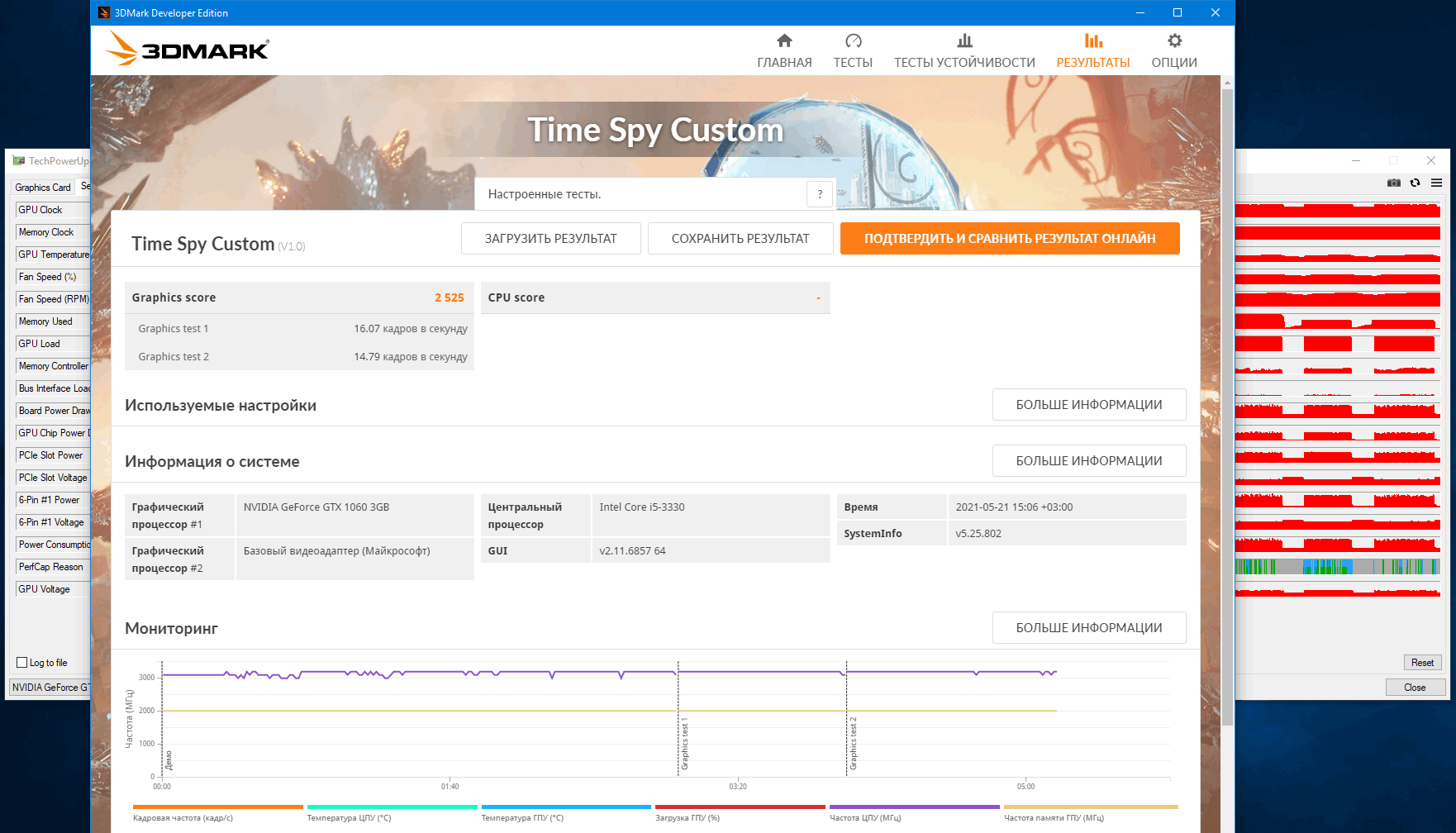Screen dimensions: 1456x833
Task: Open the hamburger menu in TechPowerUp
Action: click(1437, 183)
